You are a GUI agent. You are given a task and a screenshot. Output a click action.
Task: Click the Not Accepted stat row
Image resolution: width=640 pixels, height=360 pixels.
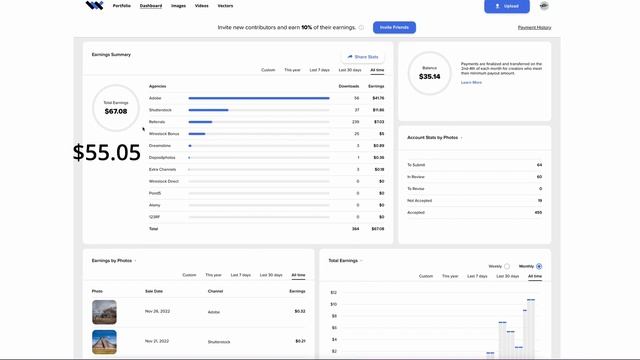tap(474, 200)
